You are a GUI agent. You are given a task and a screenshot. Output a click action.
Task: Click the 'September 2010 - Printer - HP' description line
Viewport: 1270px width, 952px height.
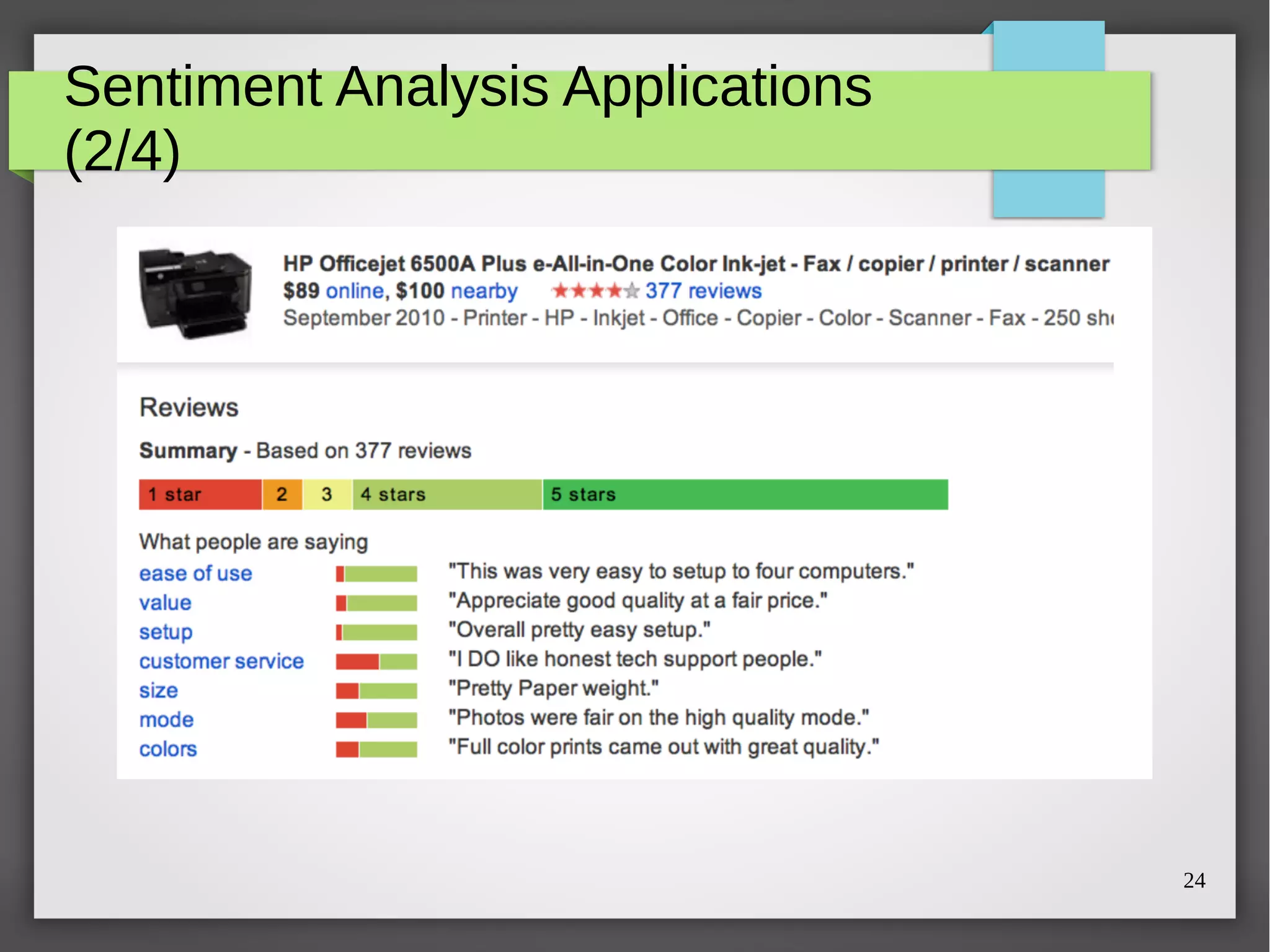pyautogui.click(x=698, y=318)
